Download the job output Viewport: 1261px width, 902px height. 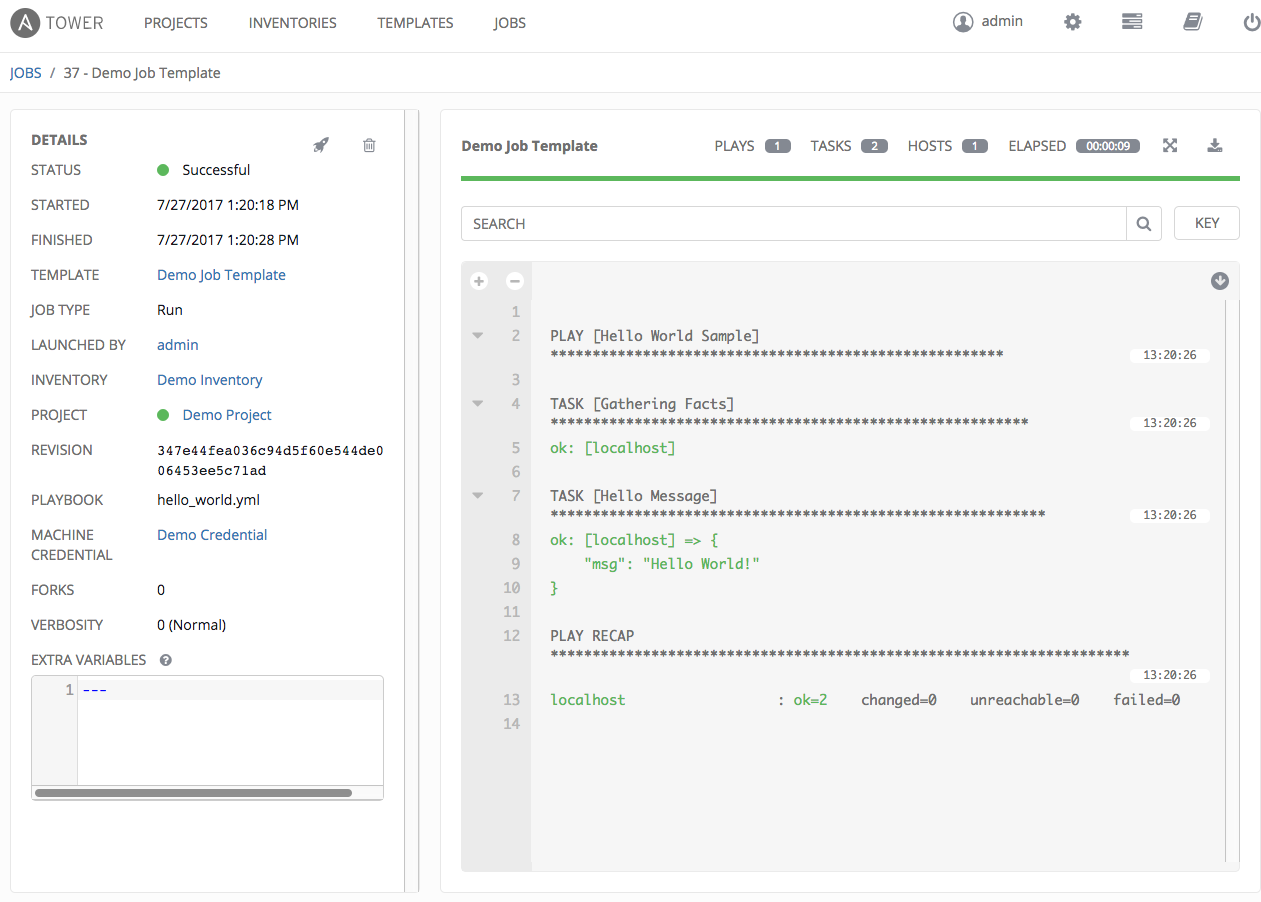tap(1215, 145)
